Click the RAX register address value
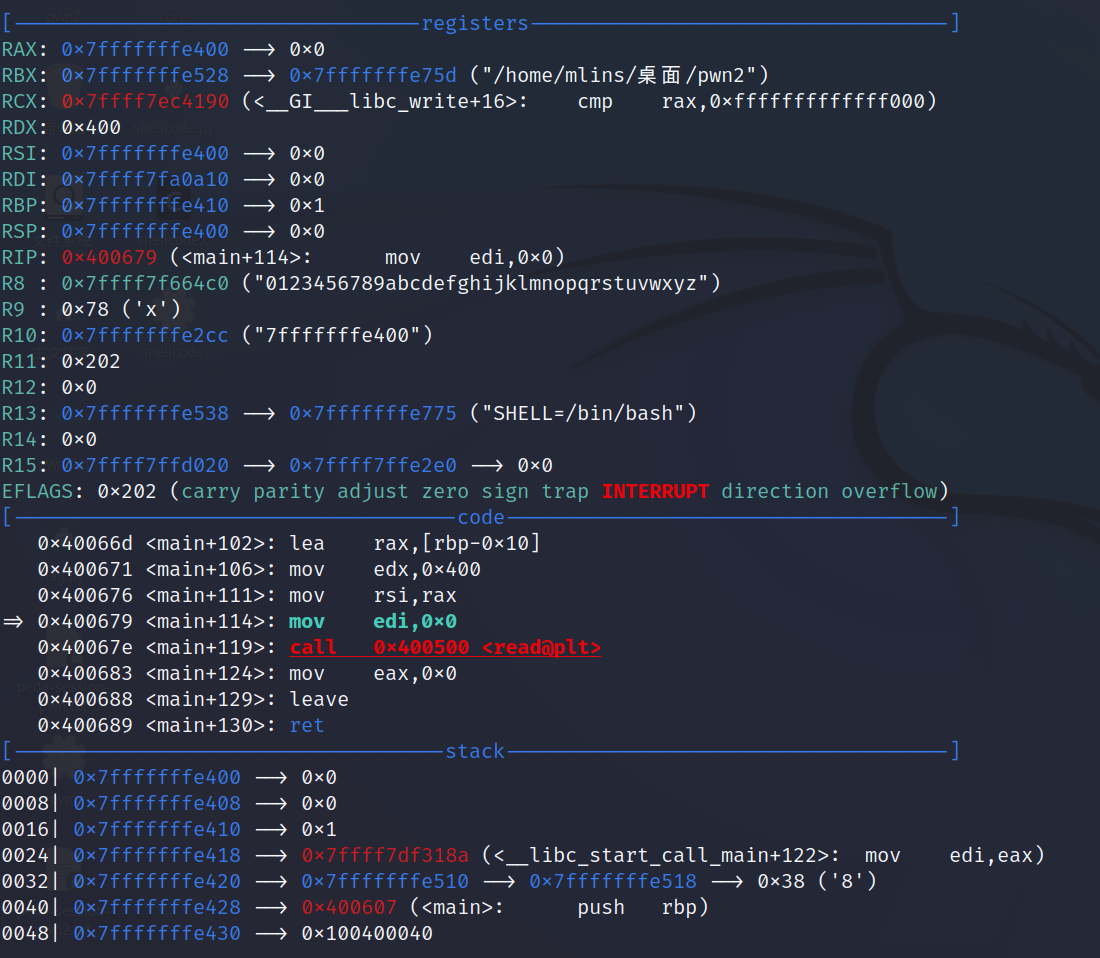1100x958 pixels. (145, 49)
